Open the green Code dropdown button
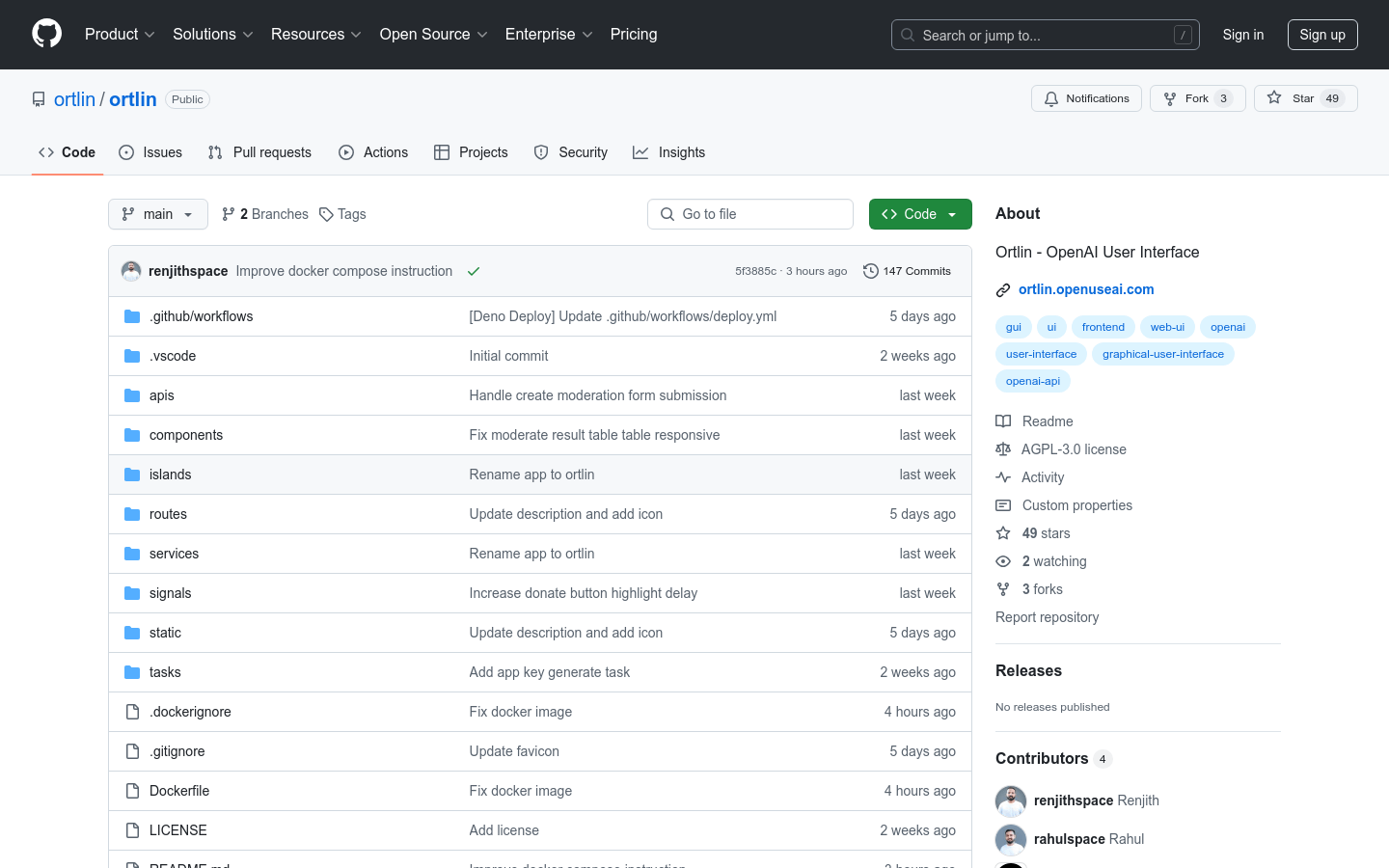This screenshot has height=868, width=1389. click(x=920, y=214)
